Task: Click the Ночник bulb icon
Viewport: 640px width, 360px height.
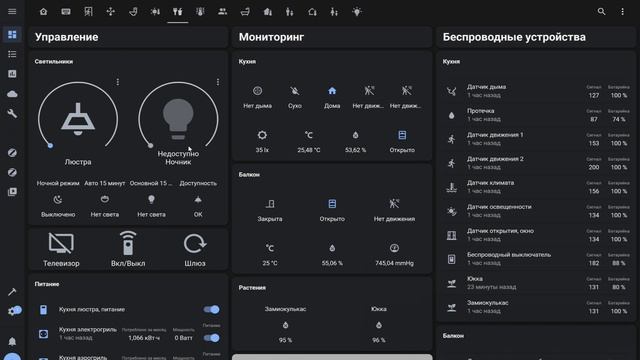Action: [x=178, y=120]
